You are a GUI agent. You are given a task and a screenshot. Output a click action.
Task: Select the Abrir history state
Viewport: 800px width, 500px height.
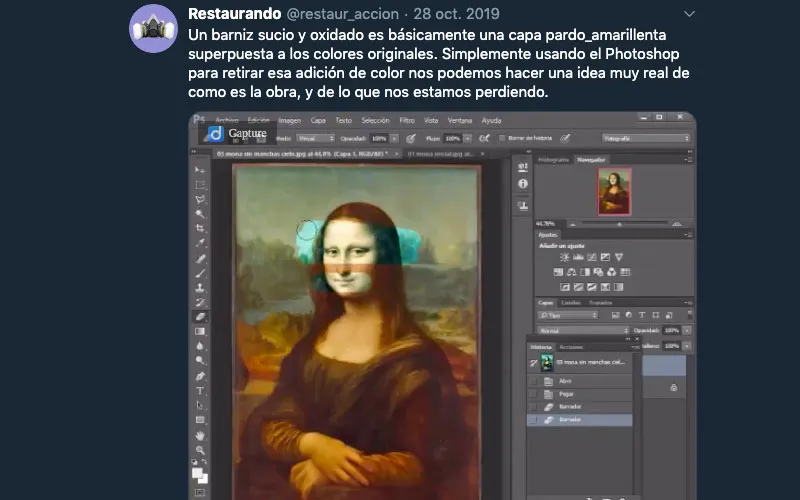tap(580, 381)
